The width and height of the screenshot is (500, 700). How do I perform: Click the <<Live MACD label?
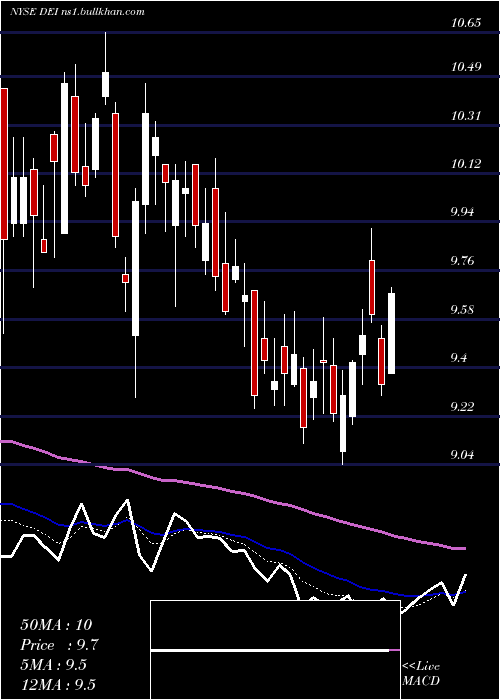[421, 673]
